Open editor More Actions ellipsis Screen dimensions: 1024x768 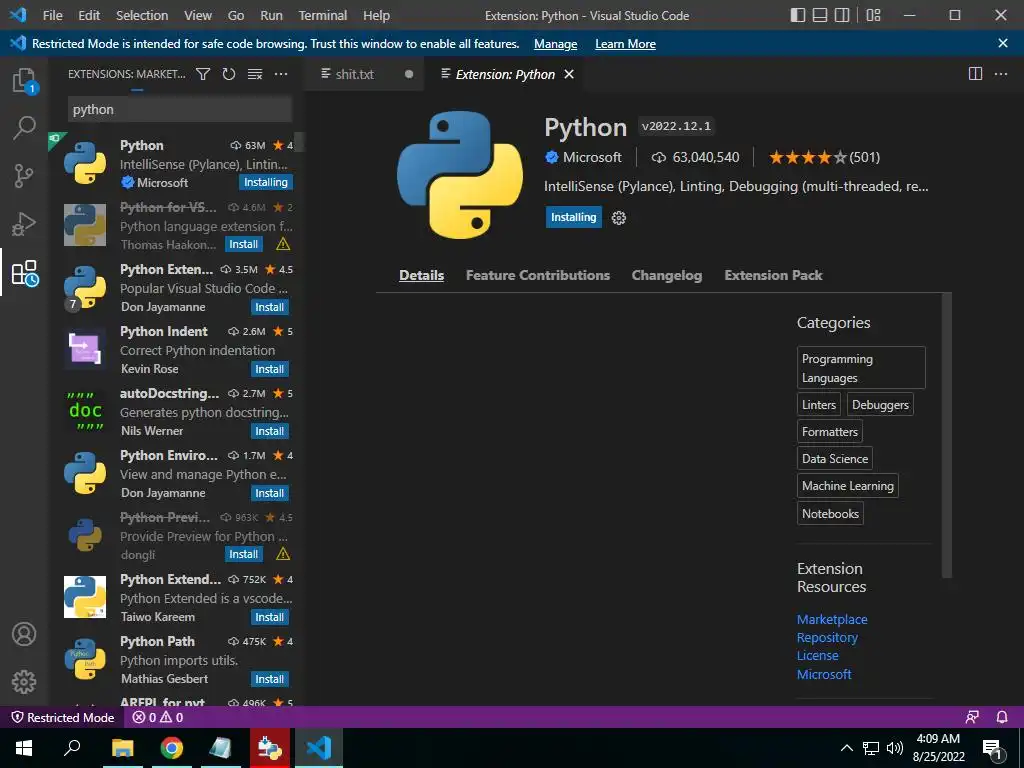point(1000,74)
